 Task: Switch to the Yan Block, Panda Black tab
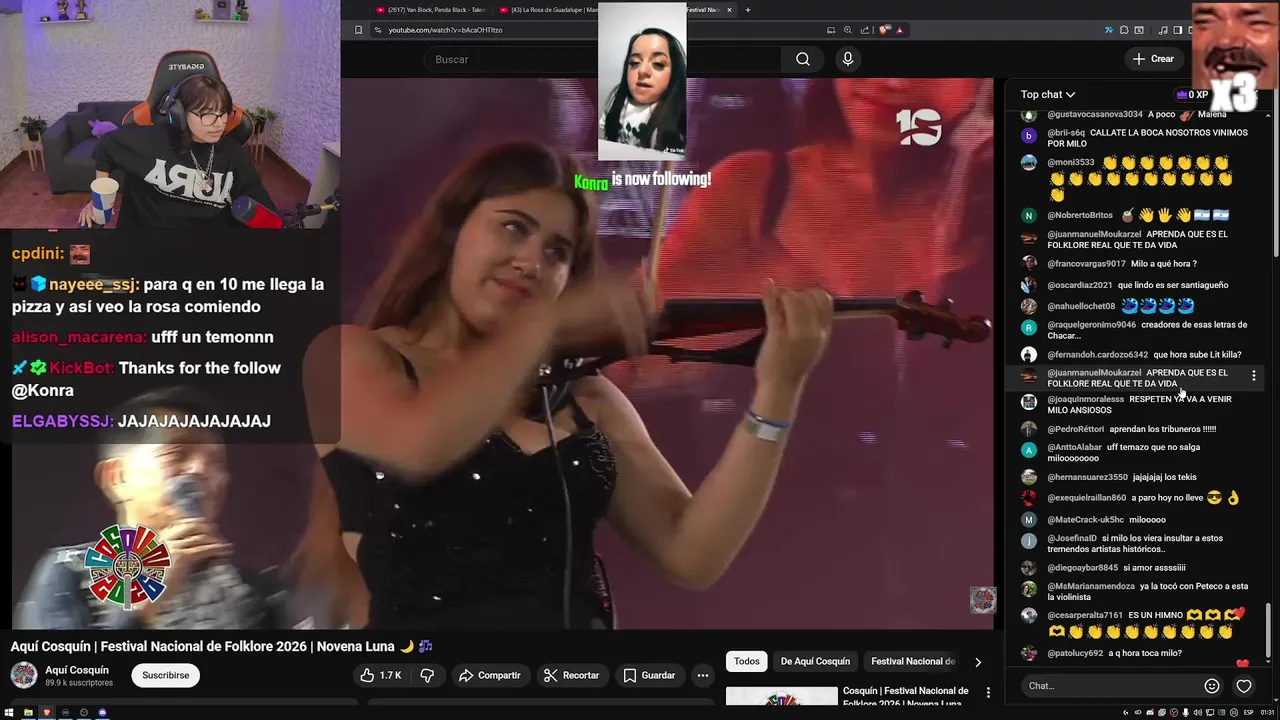coord(437,10)
